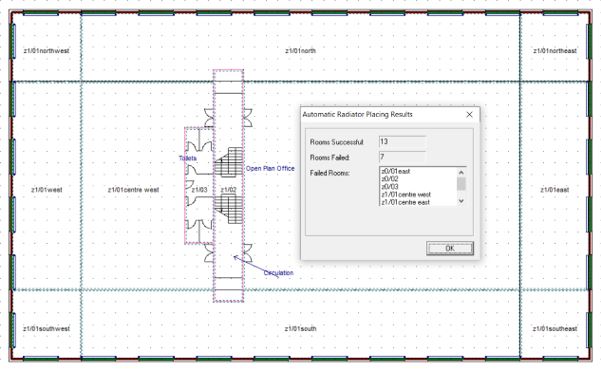This screenshot has height=370, width=601.
Task: Select z1/01centre east in Failed Rooms list
Action: point(406,202)
